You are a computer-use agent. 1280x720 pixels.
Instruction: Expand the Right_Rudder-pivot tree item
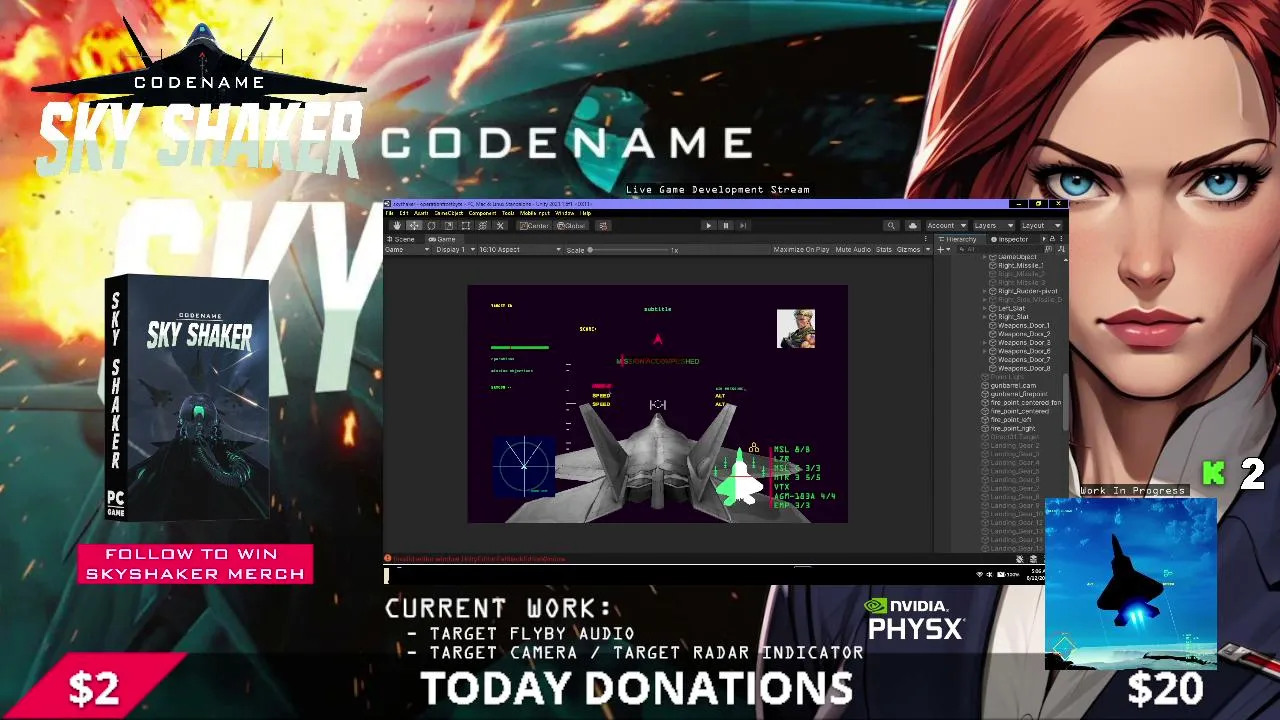click(x=986, y=292)
